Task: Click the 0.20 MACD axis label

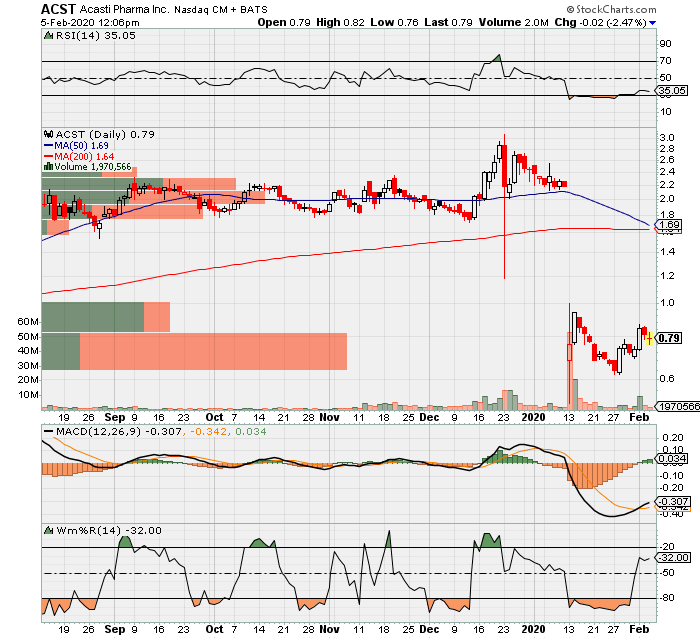Action: coord(673,438)
